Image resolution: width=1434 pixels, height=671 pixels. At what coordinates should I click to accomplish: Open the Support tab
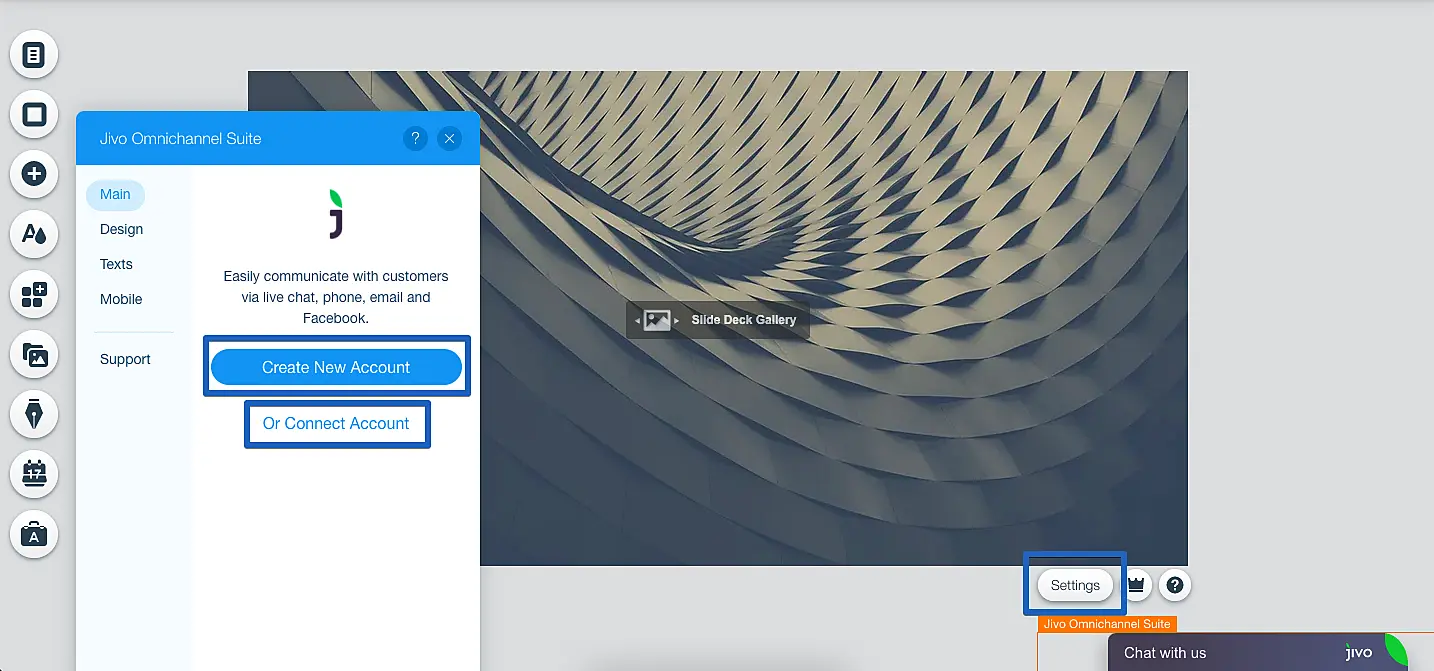tap(125, 359)
